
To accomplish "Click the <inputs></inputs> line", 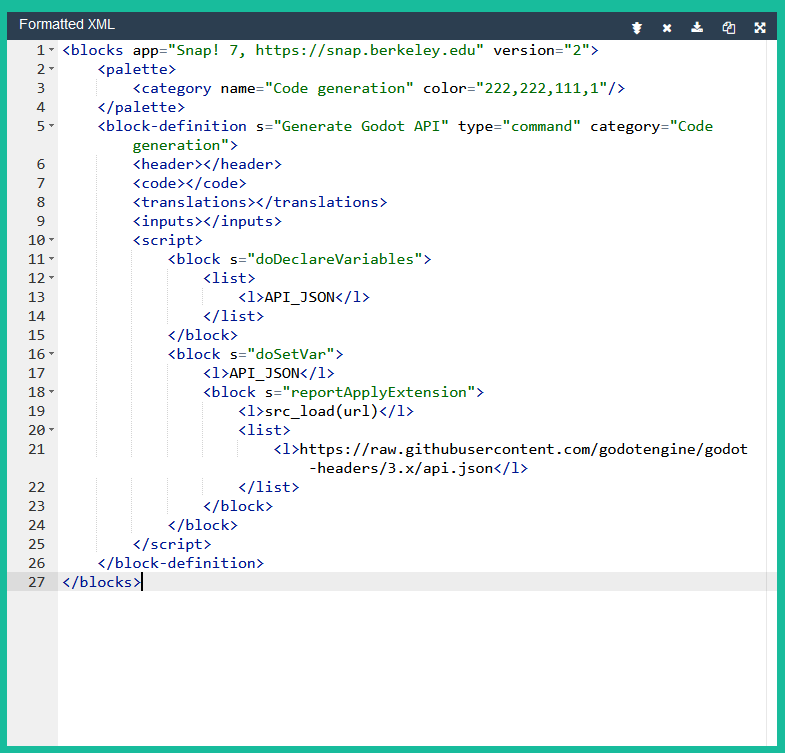I will point(207,221).
